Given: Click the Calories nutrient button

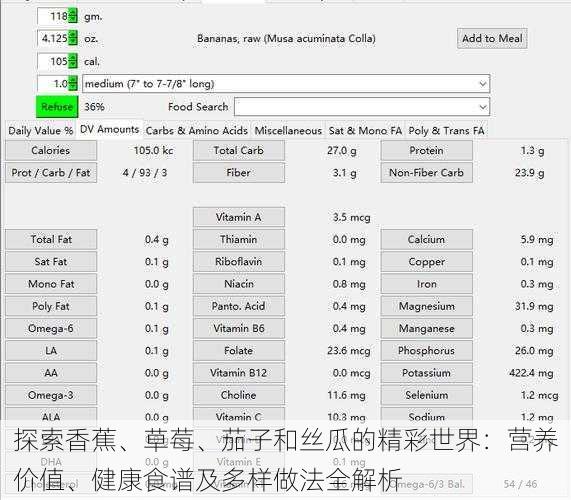Looking at the screenshot, I should click(x=51, y=150).
